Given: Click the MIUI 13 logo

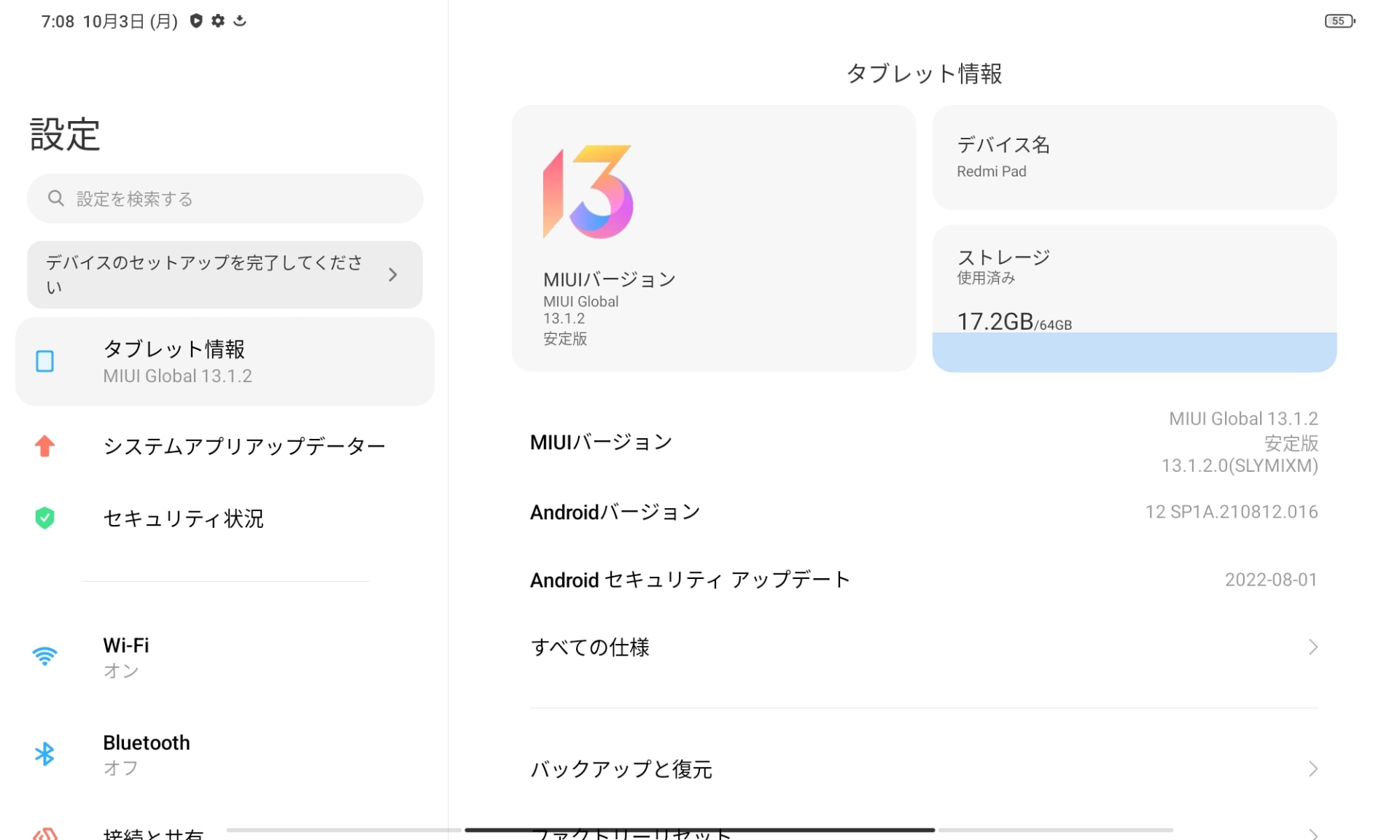Looking at the screenshot, I should click(588, 192).
